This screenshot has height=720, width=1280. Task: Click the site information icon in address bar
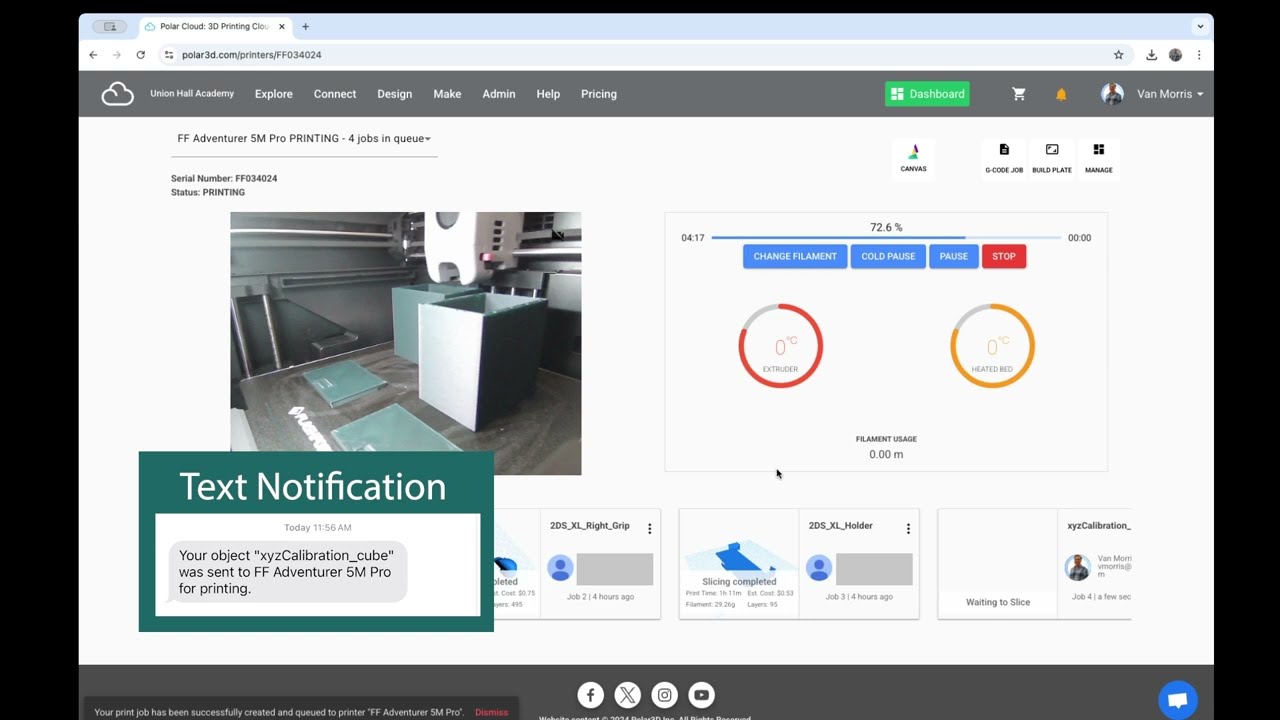tap(169, 55)
